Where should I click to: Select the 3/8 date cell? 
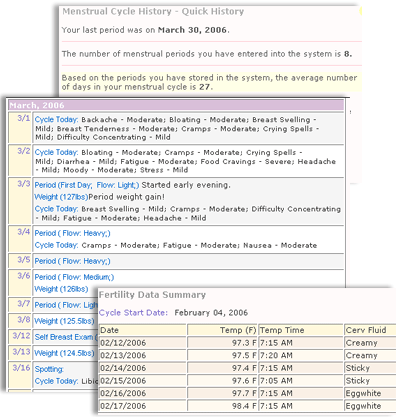20,321
